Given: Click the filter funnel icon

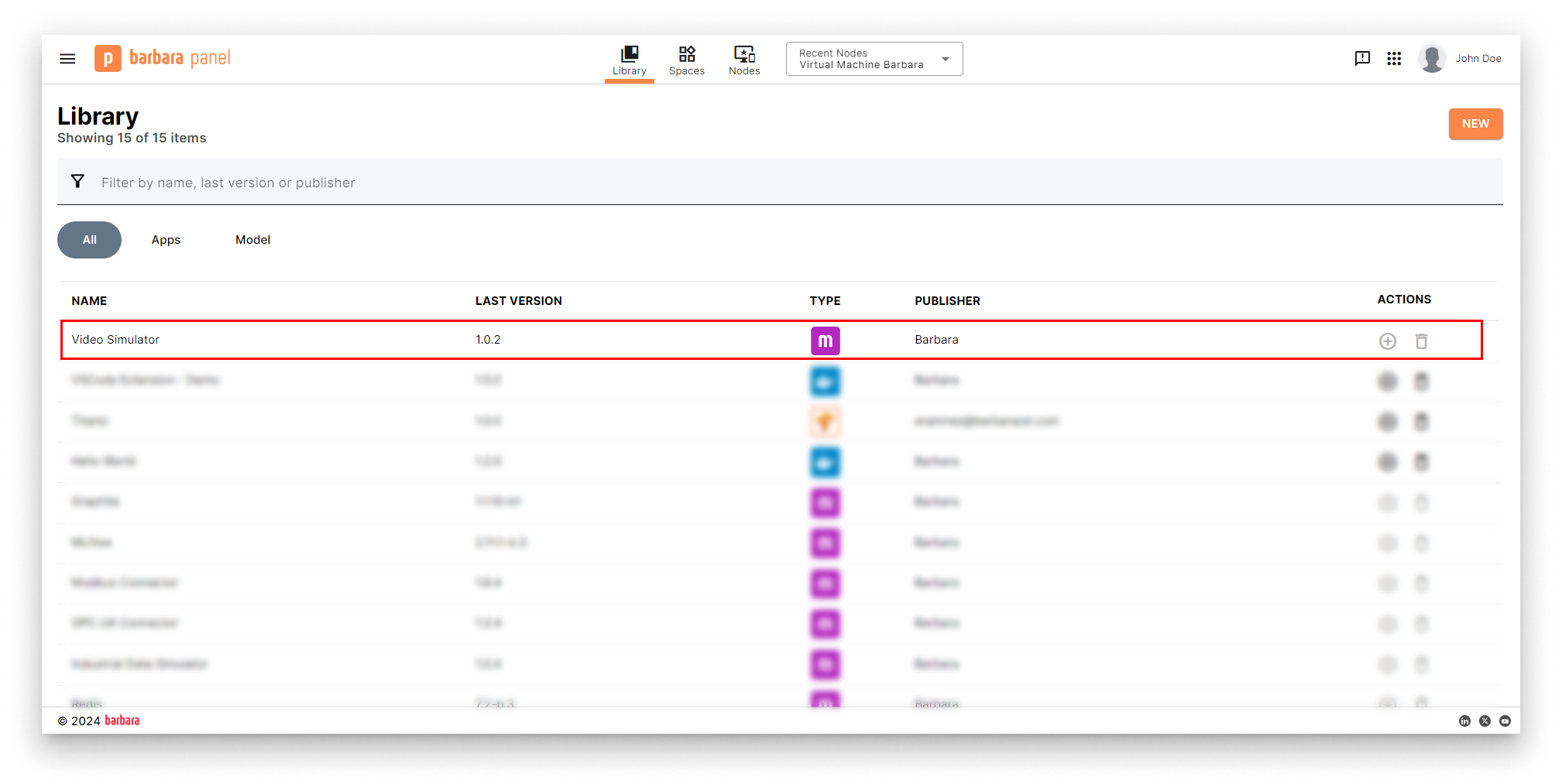Looking at the screenshot, I should (77, 182).
